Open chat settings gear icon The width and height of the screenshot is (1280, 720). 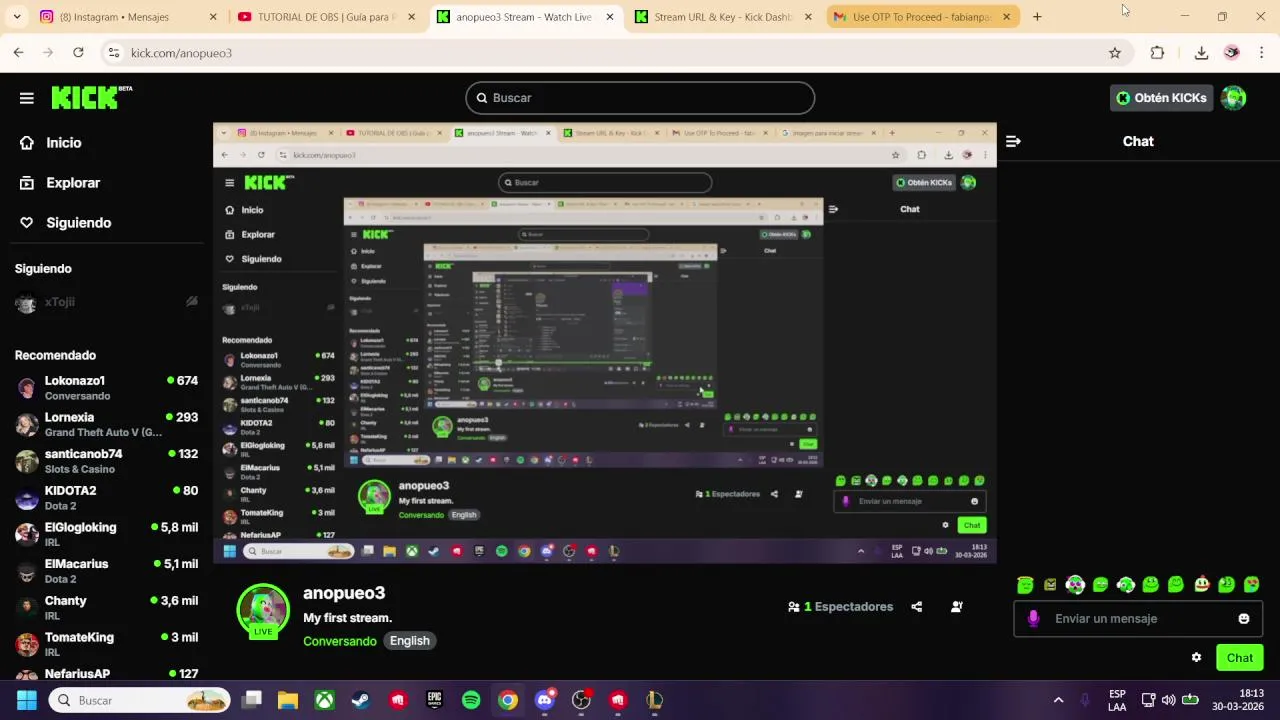pos(1196,657)
